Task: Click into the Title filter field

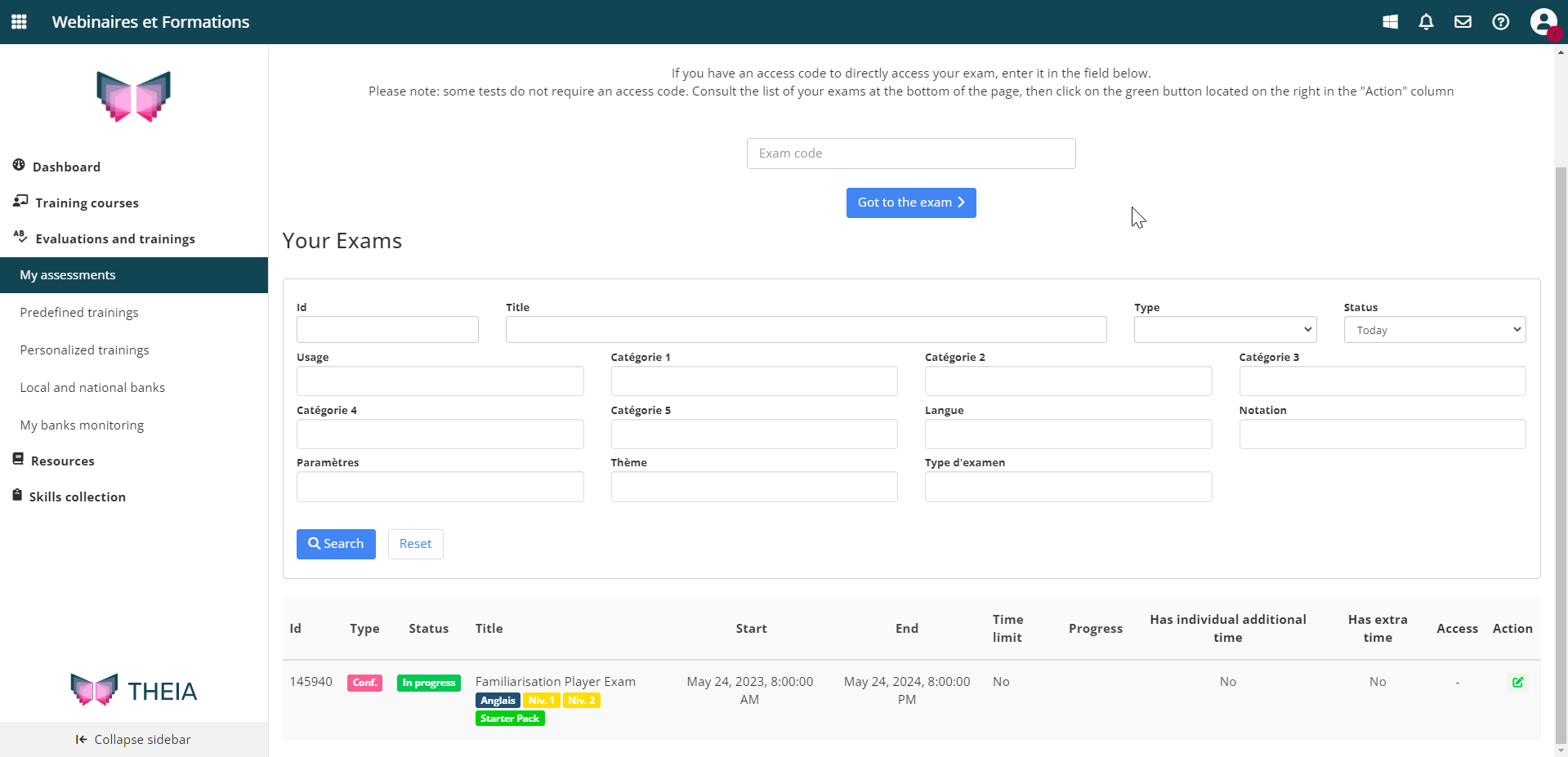Action: [806, 330]
